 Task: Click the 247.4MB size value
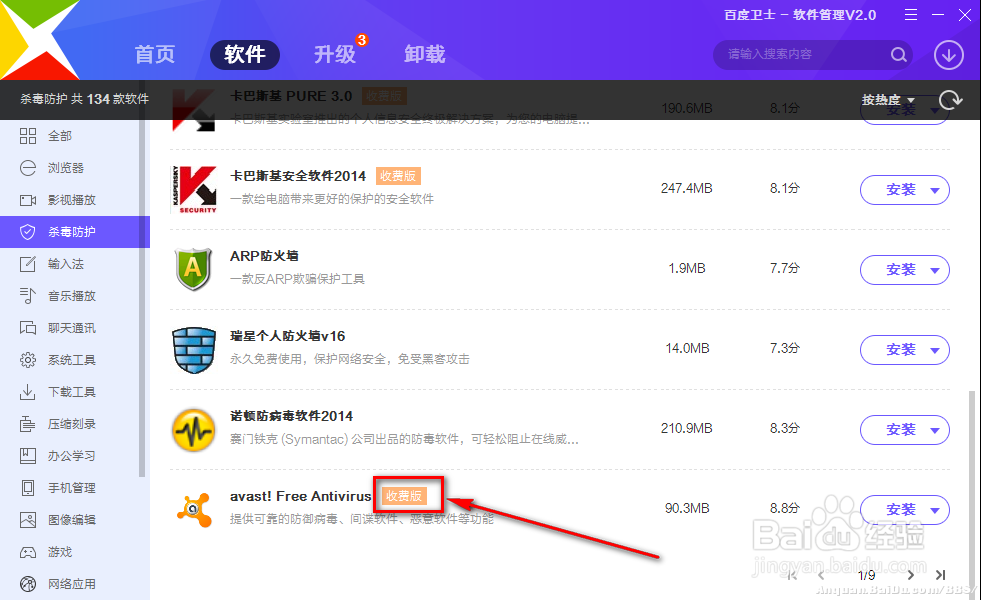[686, 188]
